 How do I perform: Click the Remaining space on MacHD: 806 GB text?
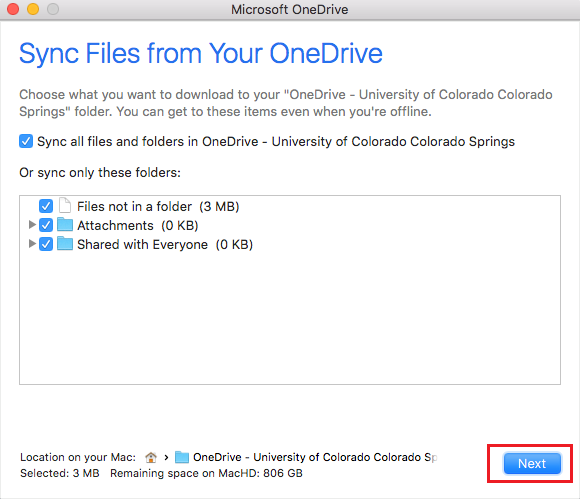coord(206,473)
